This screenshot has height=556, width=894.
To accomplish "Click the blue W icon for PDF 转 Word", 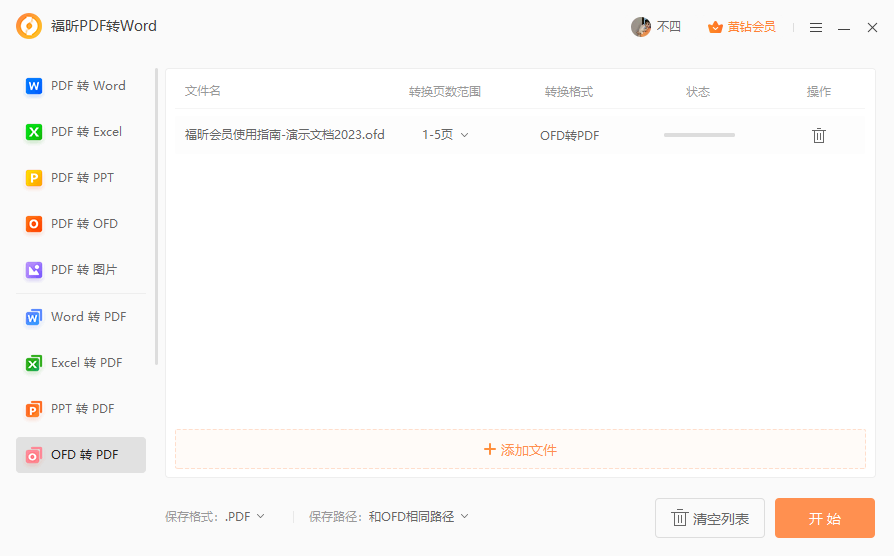I will pyautogui.click(x=34, y=86).
